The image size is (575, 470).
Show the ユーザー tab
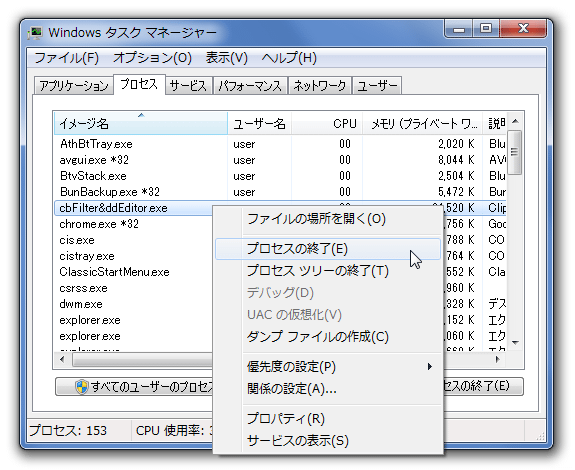click(x=377, y=86)
